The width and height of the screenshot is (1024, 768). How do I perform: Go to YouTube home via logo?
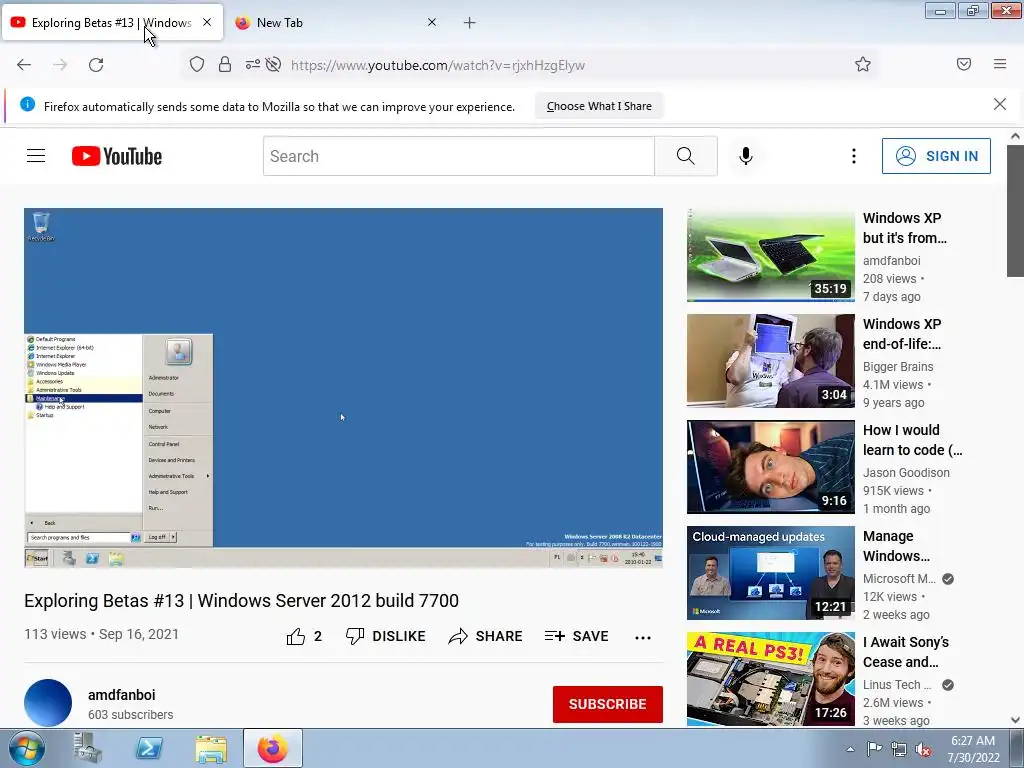pyautogui.click(x=117, y=156)
